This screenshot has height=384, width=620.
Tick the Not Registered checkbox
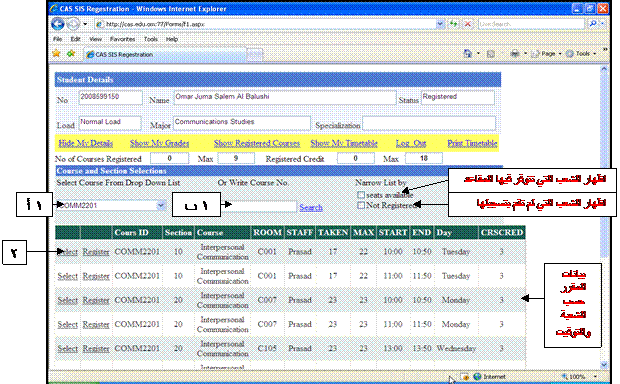click(361, 205)
